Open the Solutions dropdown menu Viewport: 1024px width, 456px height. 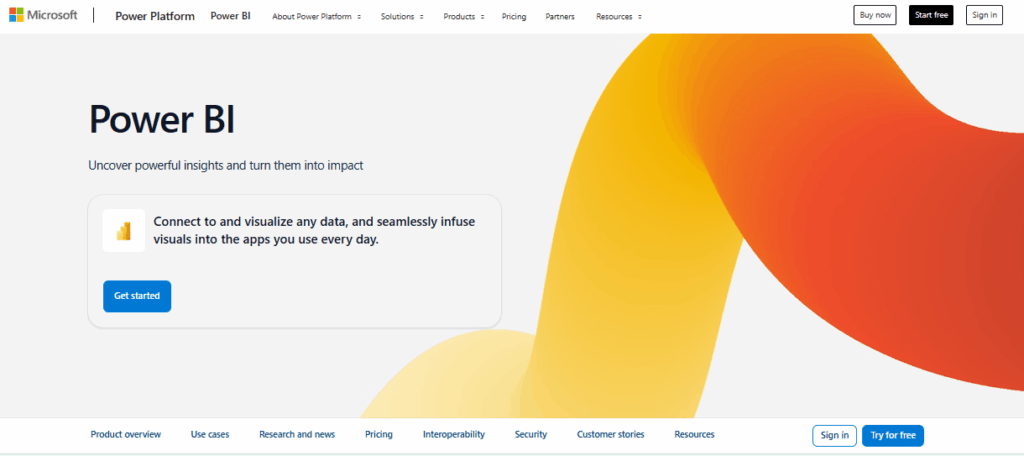click(x=402, y=17)
